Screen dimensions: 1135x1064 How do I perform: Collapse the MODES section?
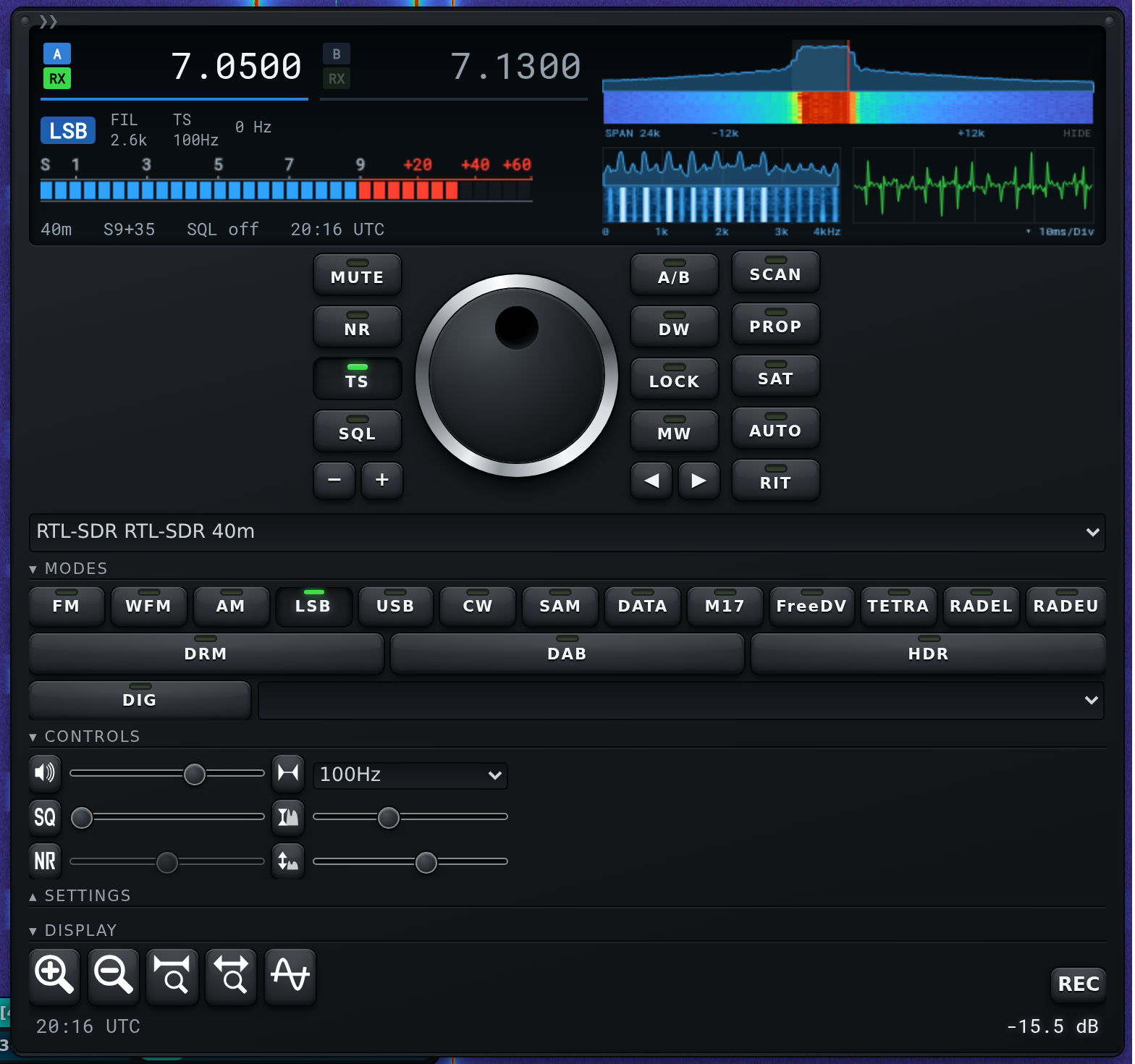click(68, 569)
